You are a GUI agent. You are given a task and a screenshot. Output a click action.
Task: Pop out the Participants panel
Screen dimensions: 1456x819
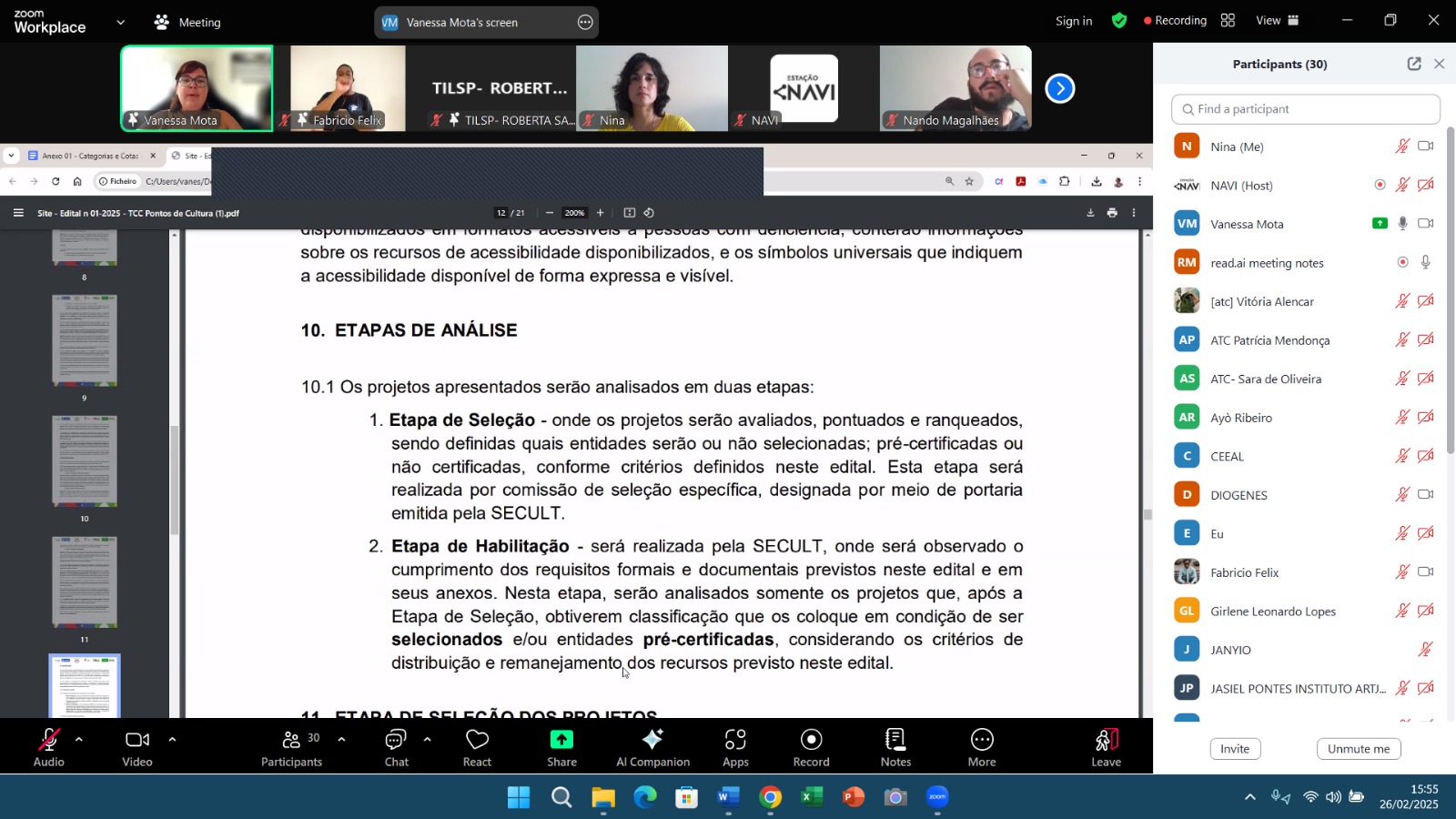[x=1413, y=64]
